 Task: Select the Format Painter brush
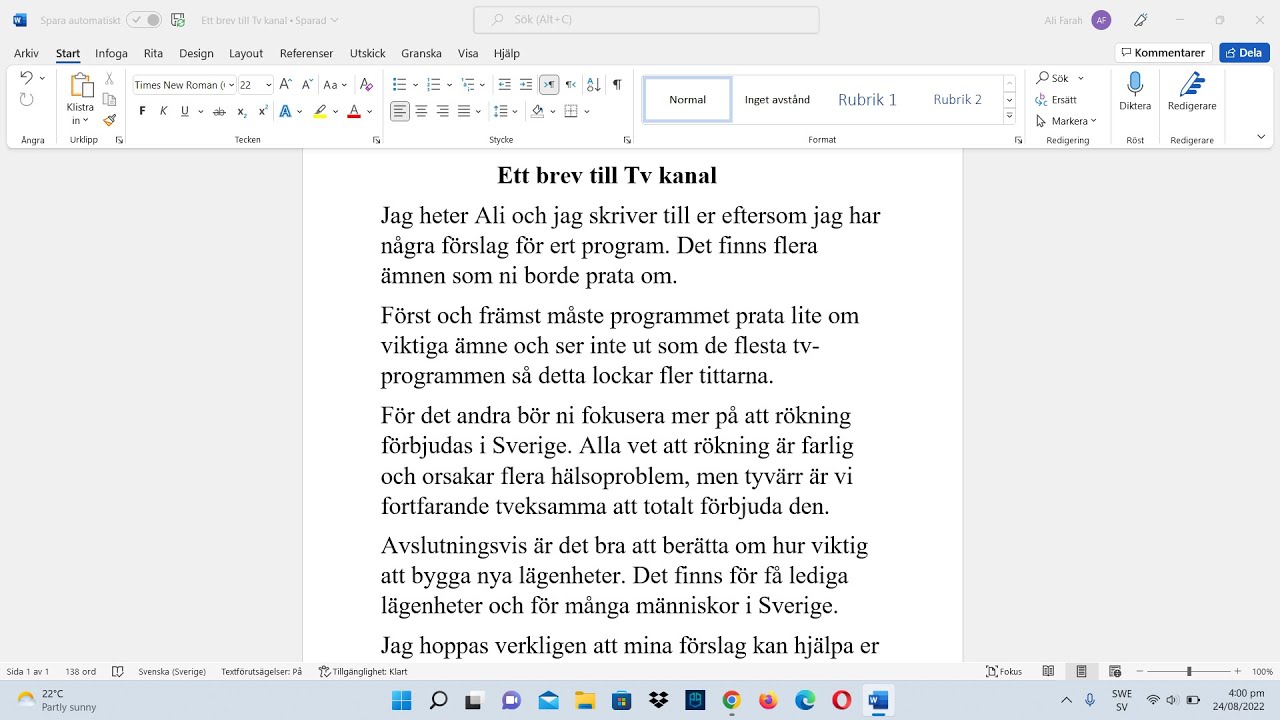[x=109, y=120]
